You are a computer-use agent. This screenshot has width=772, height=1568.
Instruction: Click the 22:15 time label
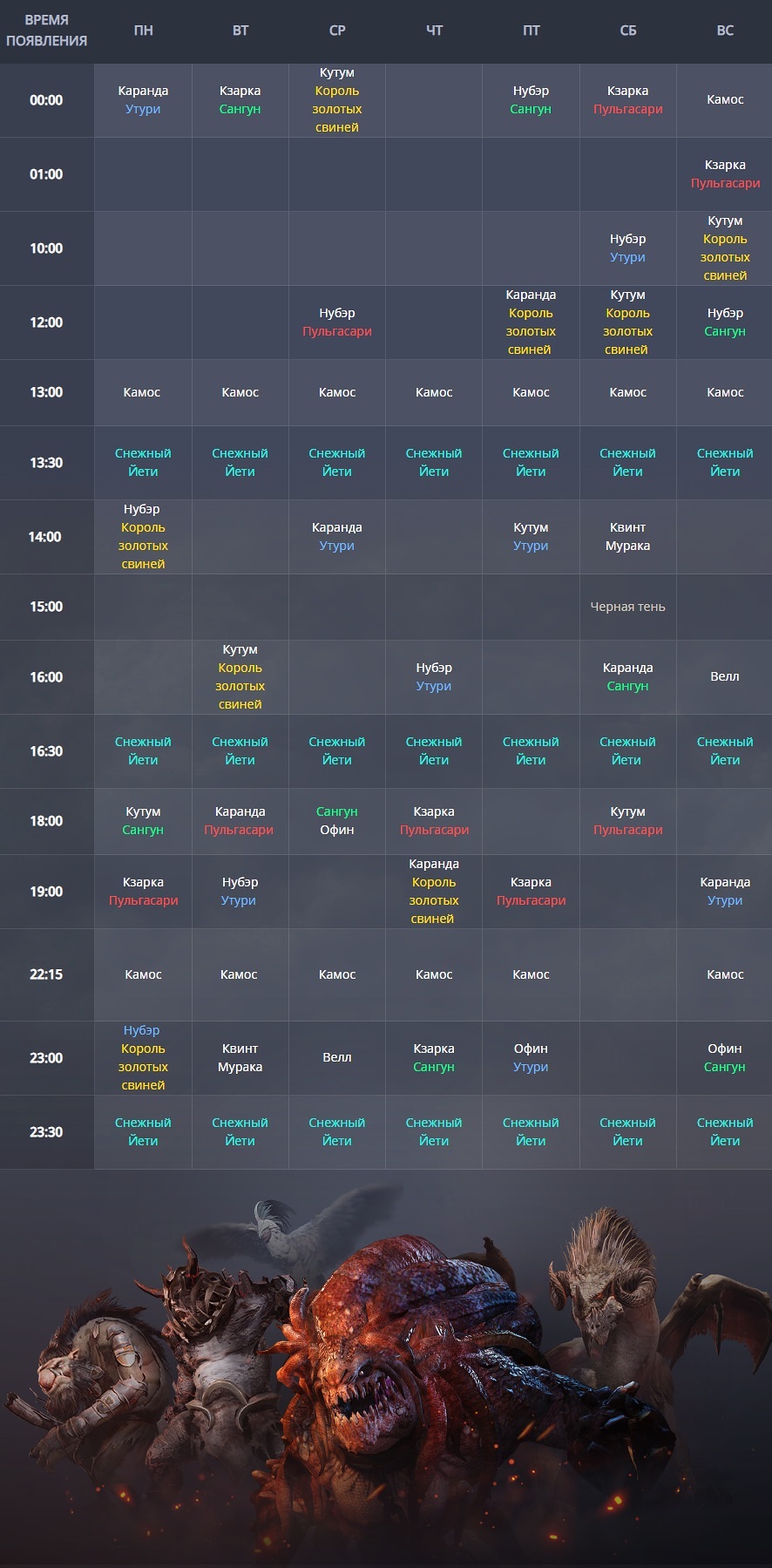coord(46,974)
